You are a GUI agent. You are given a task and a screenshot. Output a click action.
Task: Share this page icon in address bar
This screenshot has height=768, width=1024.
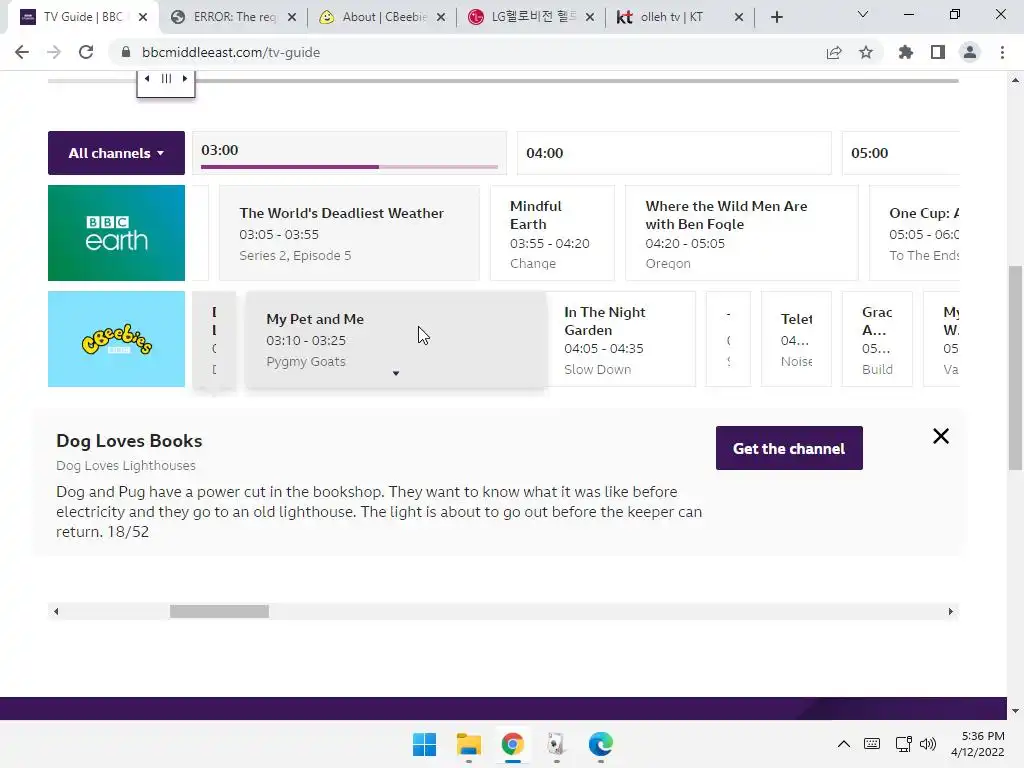coord(834,52)
